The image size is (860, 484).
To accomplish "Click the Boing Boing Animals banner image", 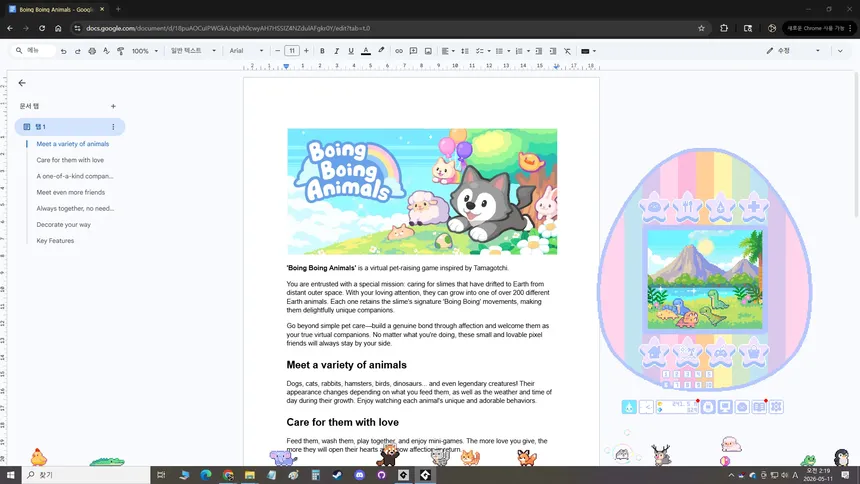I will pos(422,192).
